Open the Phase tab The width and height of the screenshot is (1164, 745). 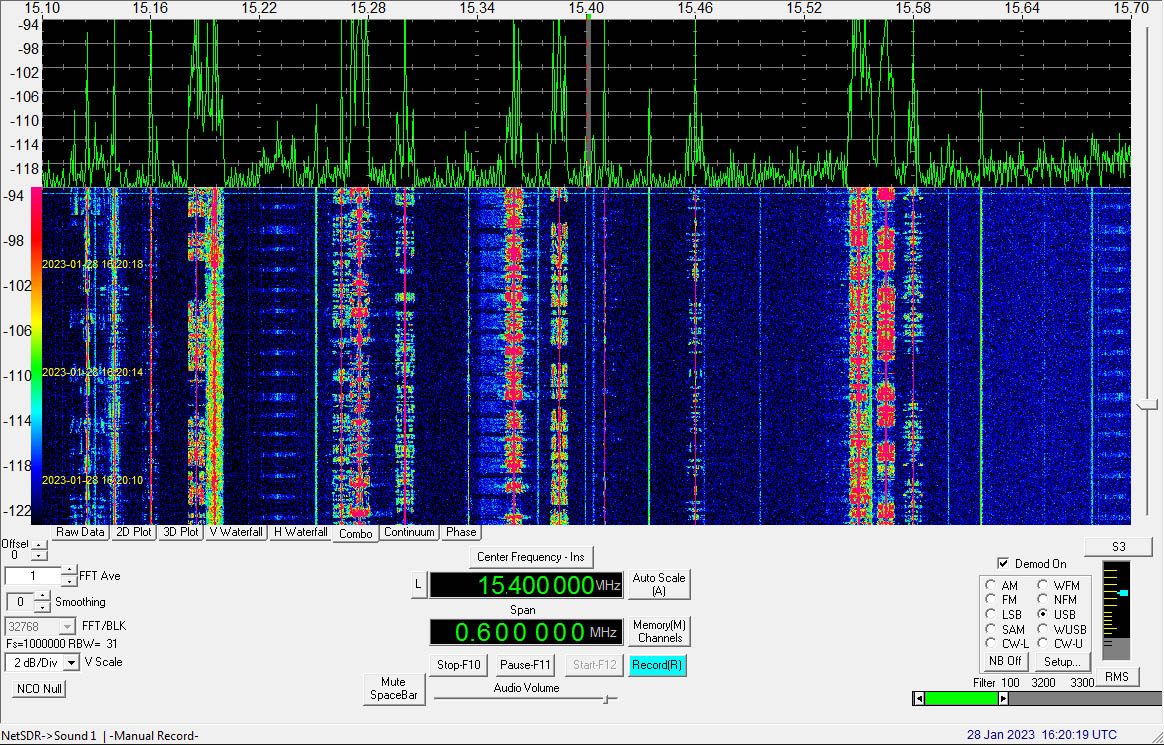461,532
